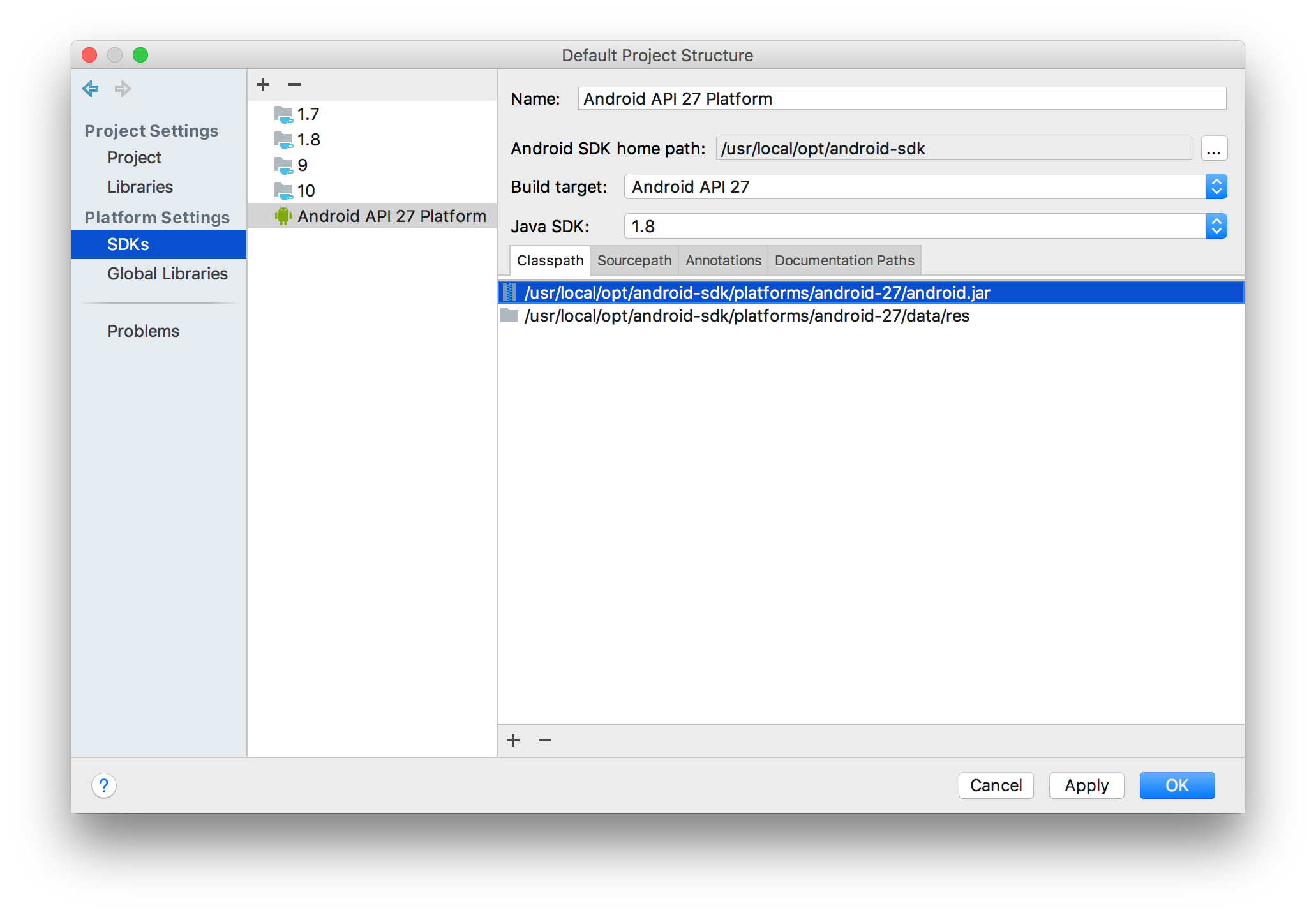Click the remove SDK minus button
This screenshot has height=915, width=1316.
pos(297,84)
